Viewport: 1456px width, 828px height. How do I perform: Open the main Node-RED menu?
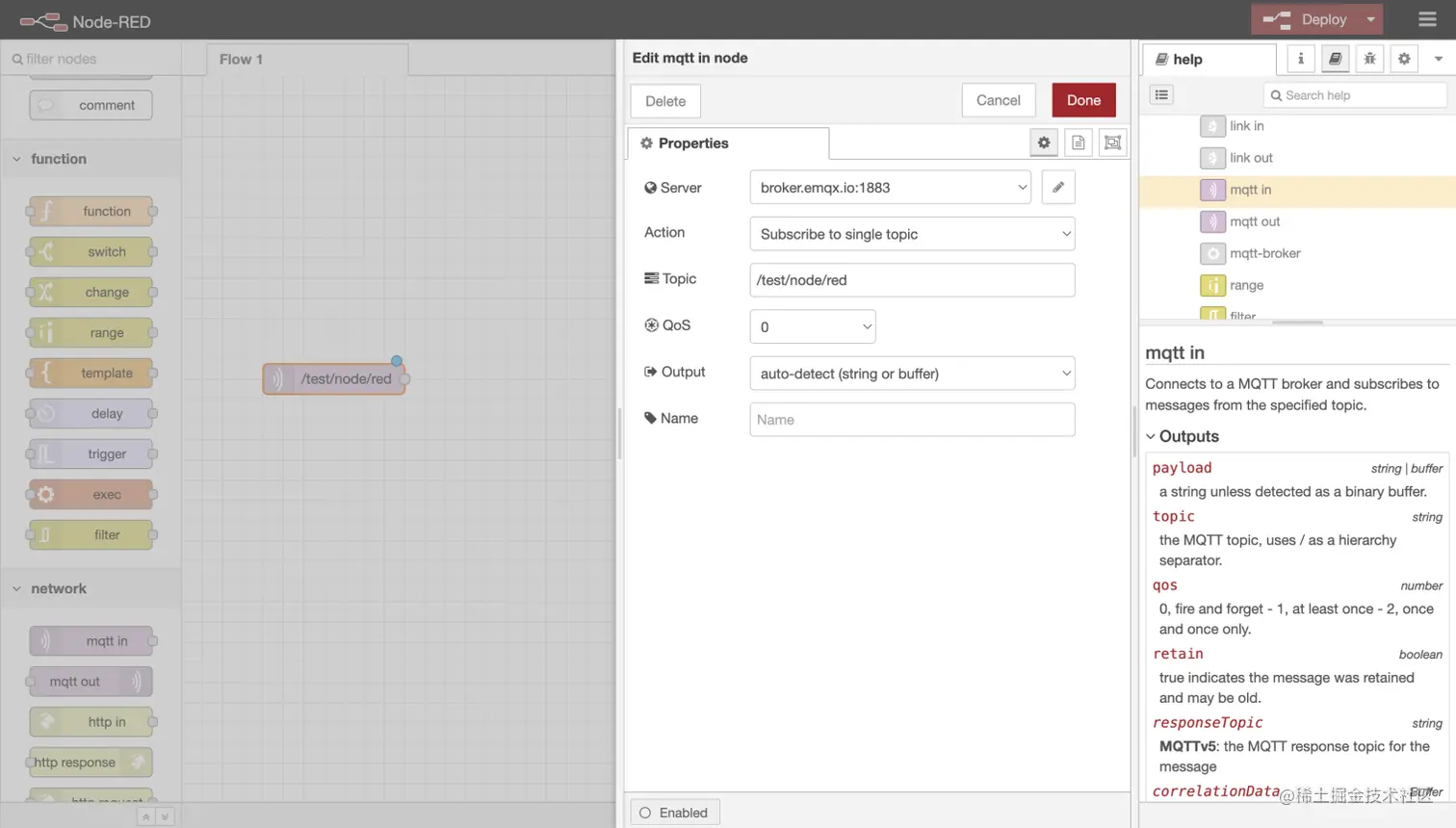[x=1426, y=19]
